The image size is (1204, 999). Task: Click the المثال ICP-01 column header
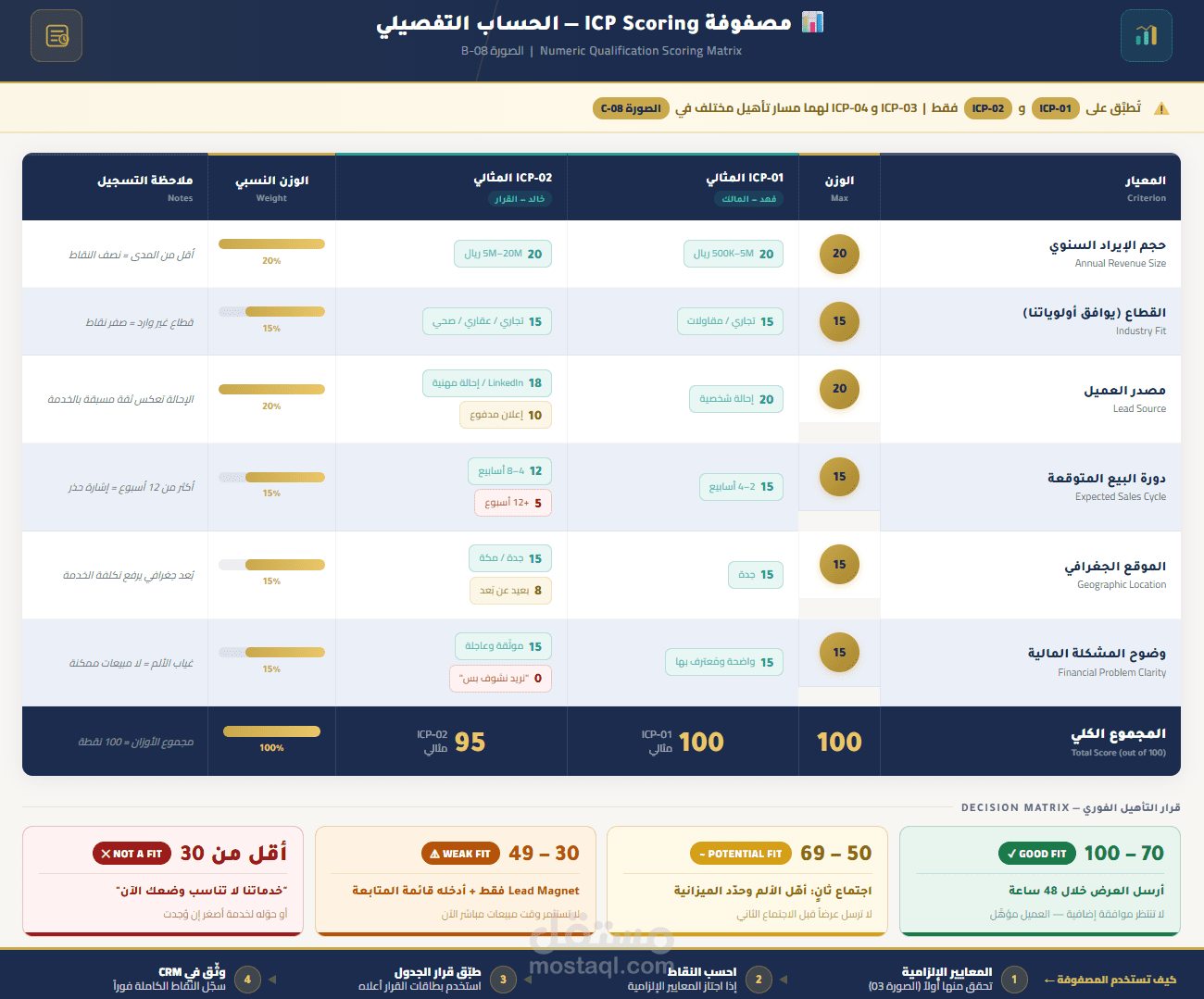point(683,187)
